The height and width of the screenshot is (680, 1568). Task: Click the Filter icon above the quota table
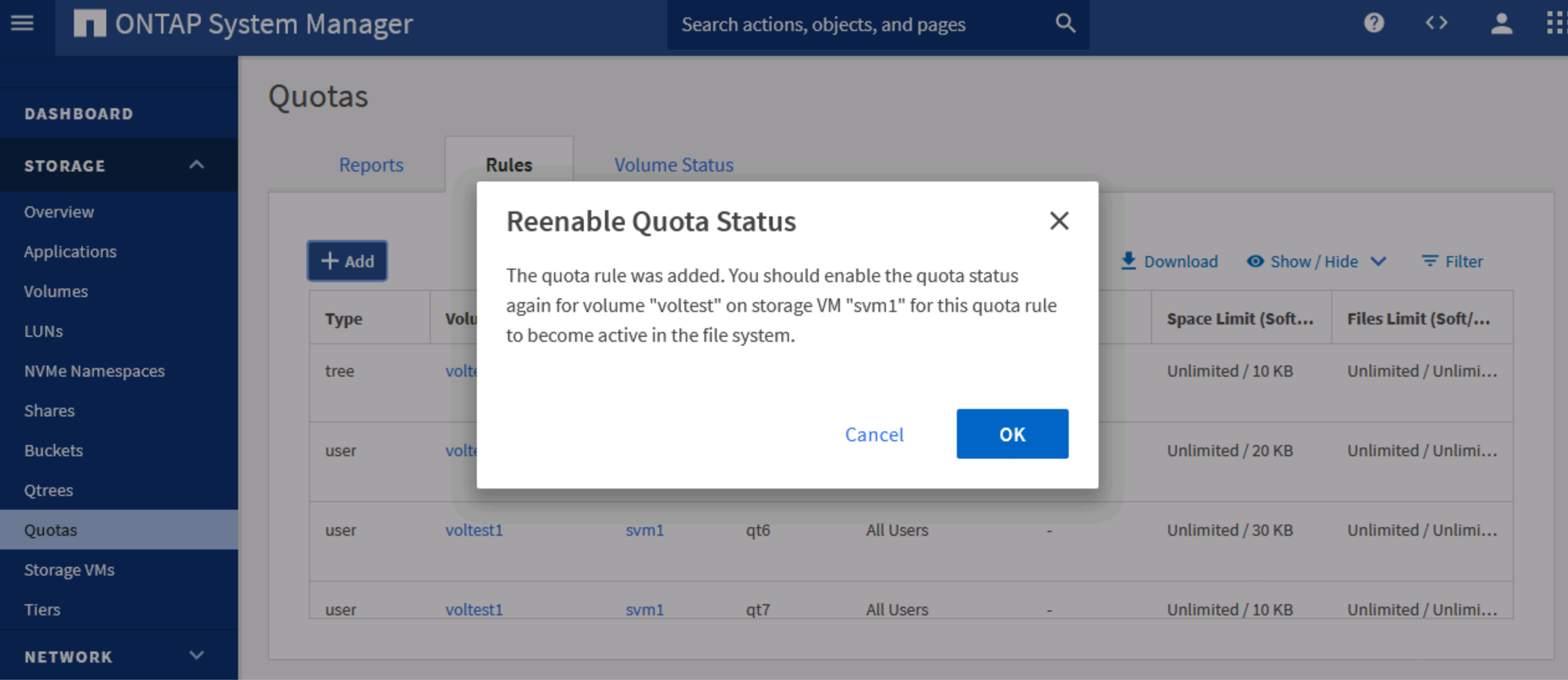(x=1452, y=261)
